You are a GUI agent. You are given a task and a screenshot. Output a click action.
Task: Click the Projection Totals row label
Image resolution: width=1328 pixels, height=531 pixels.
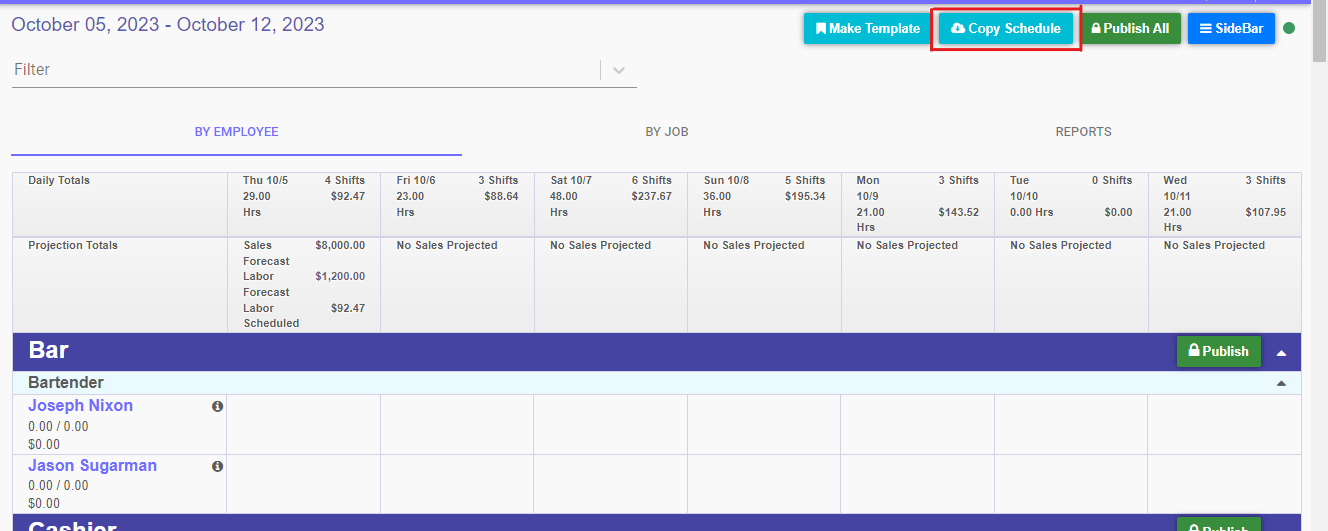point(73,245)
